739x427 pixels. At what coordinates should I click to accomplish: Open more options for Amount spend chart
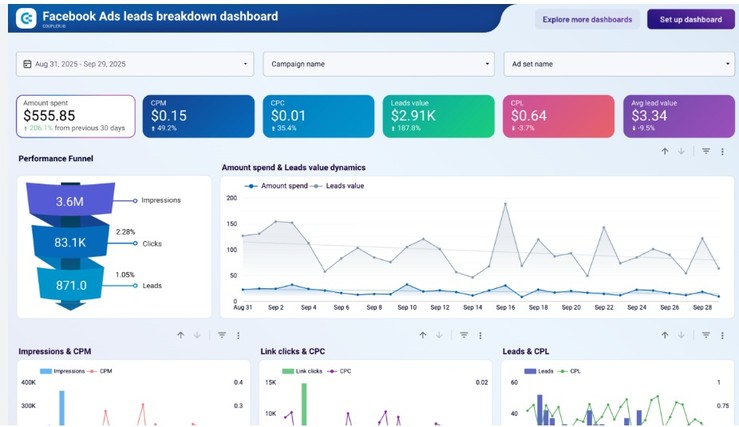pos(722,151)
